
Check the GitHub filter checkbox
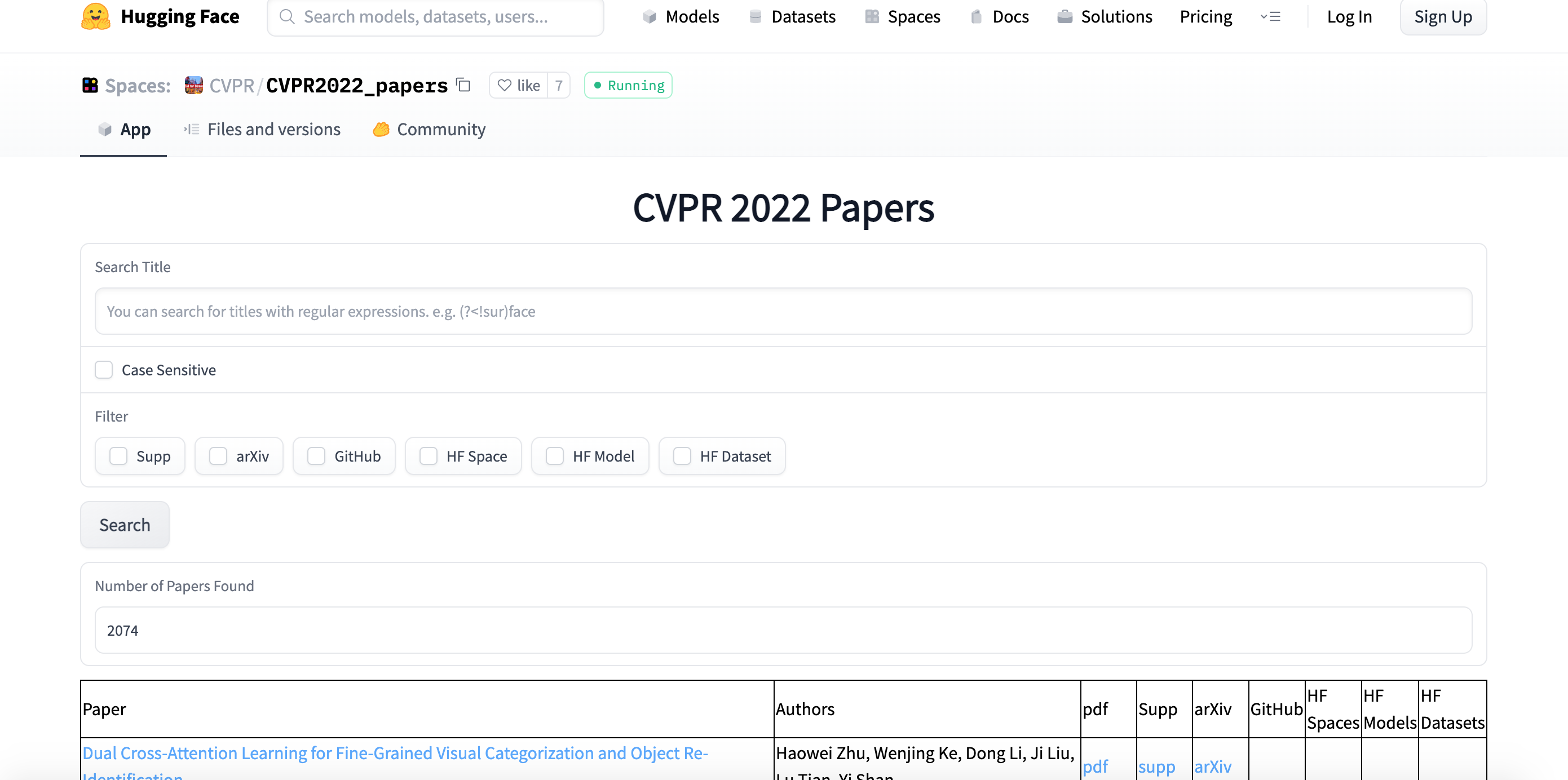(316, 456)
